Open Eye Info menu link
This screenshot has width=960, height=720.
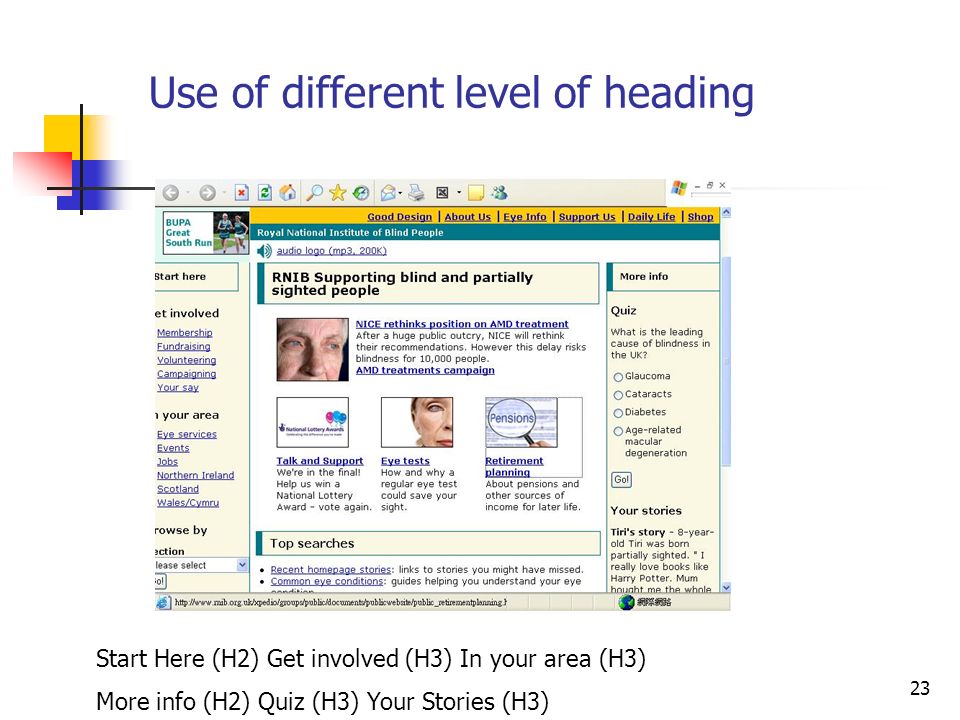525,217
